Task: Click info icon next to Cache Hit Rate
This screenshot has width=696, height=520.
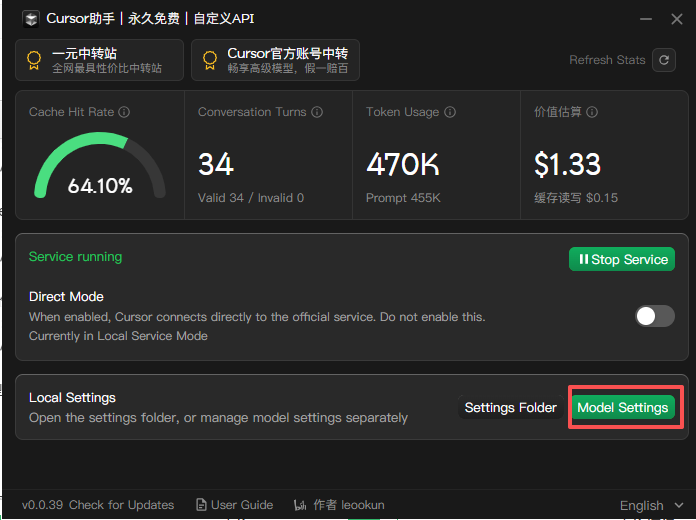Action: [x=124, y=112]
